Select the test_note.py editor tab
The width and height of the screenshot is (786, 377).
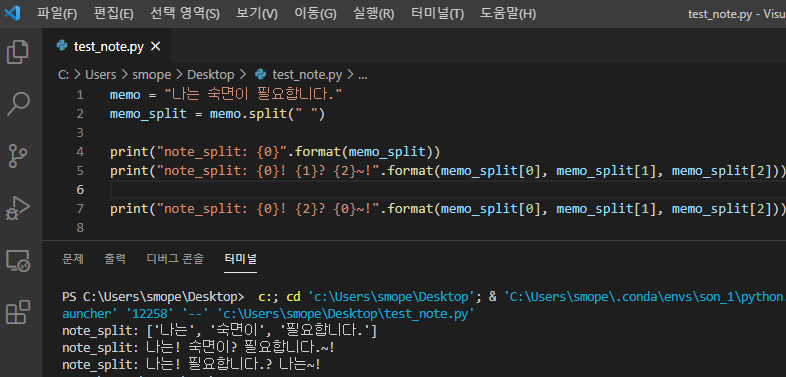pos(108,47)
